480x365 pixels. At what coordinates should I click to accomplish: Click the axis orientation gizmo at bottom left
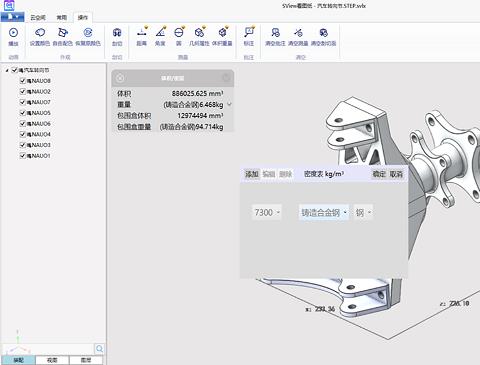[18, 343]
